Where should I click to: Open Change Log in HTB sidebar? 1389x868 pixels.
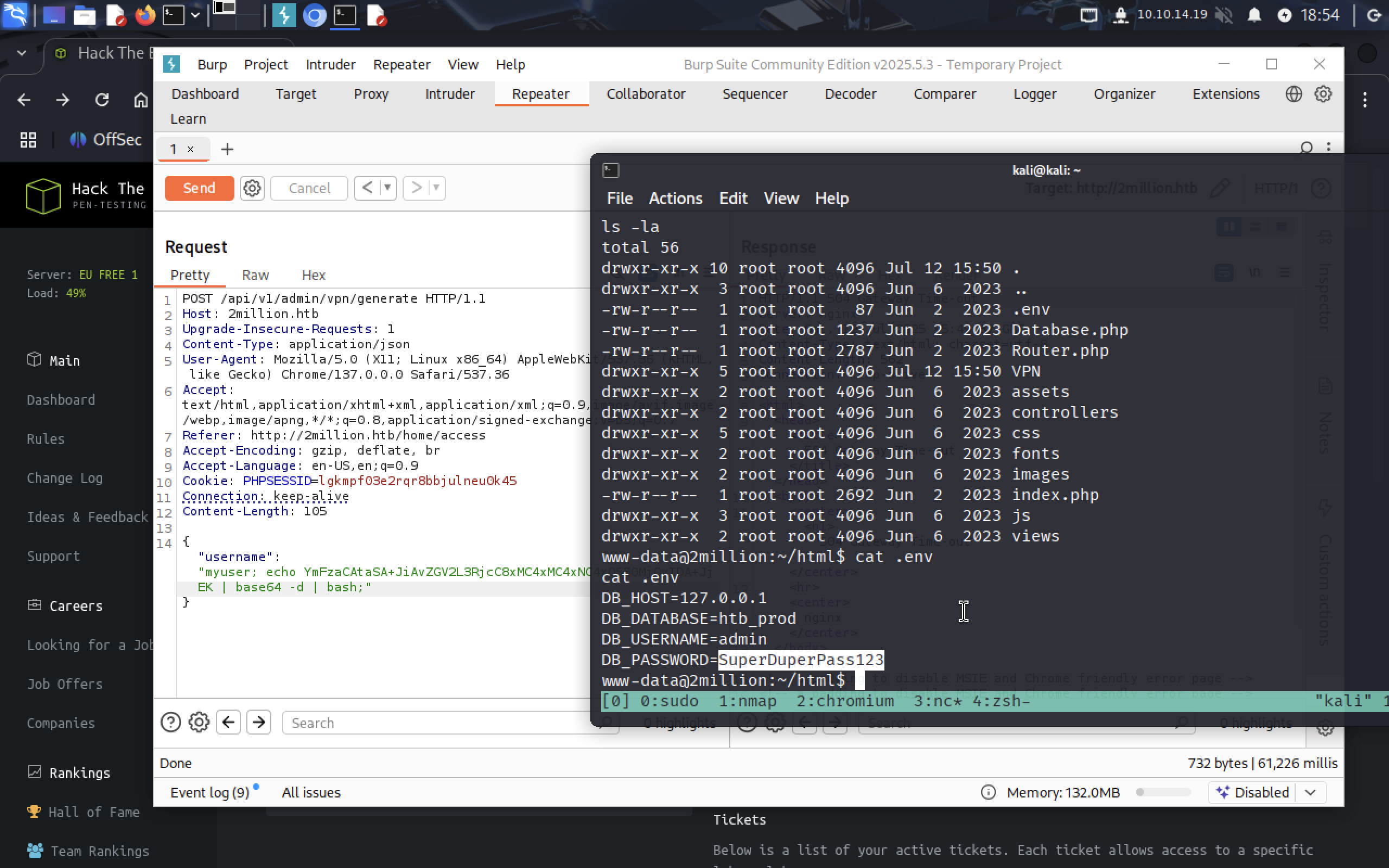coord(65,477)
